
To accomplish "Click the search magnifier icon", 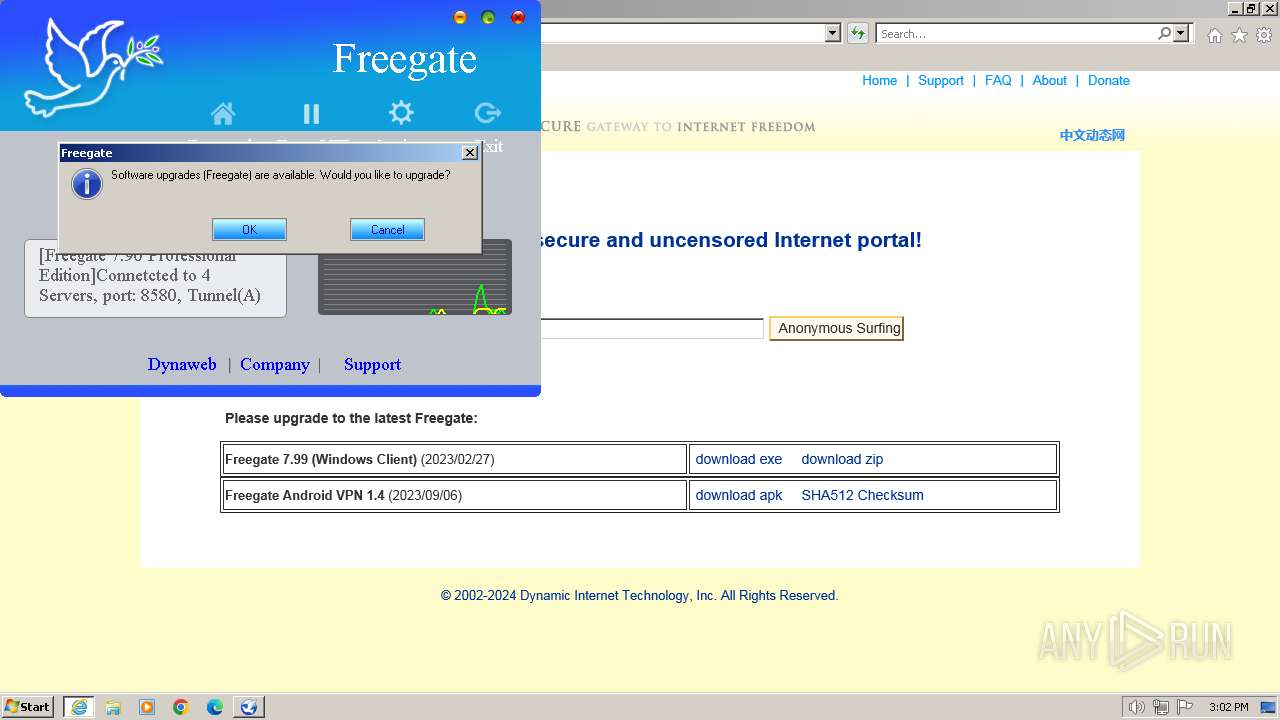I will 1164,33.
